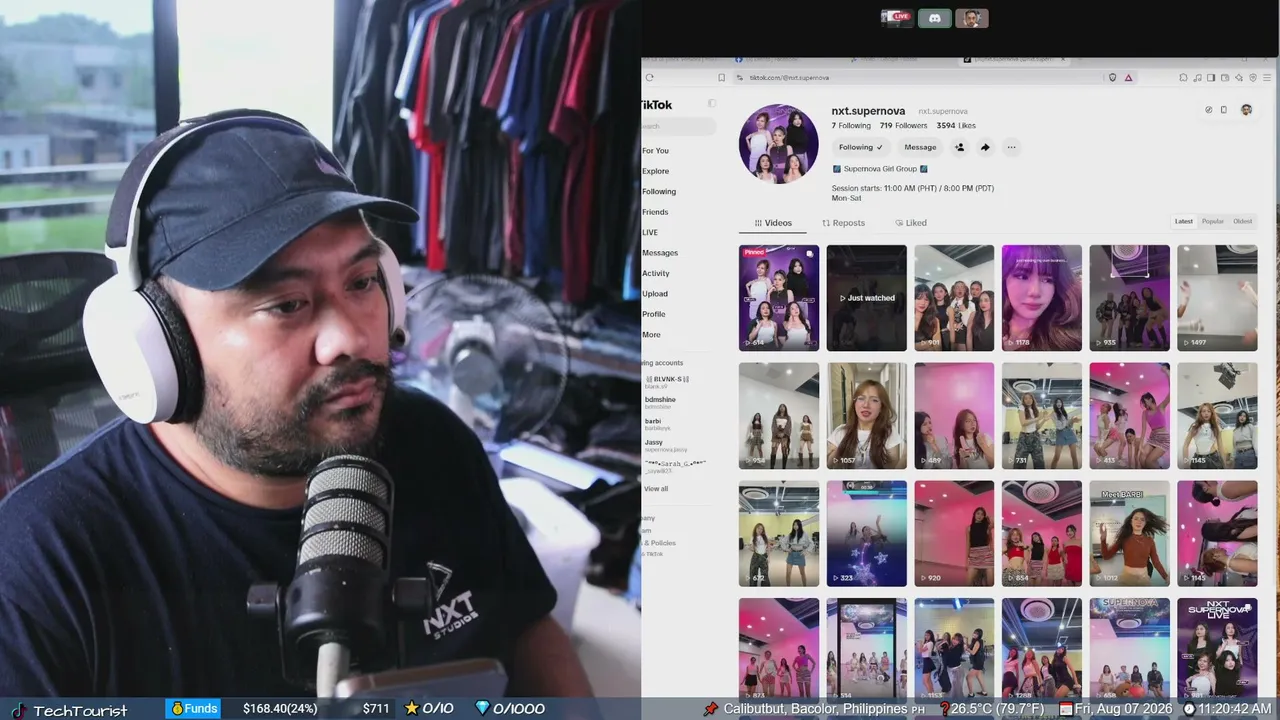Expand More in TikTok sidebar
The width and height of the screenshot is (1280, 720).
tap(651, 335)
